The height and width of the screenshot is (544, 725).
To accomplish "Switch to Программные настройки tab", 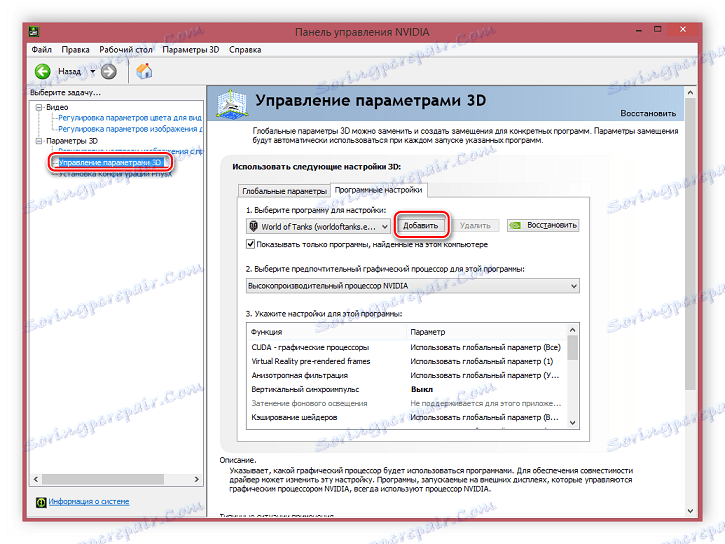I will [379, 190].
